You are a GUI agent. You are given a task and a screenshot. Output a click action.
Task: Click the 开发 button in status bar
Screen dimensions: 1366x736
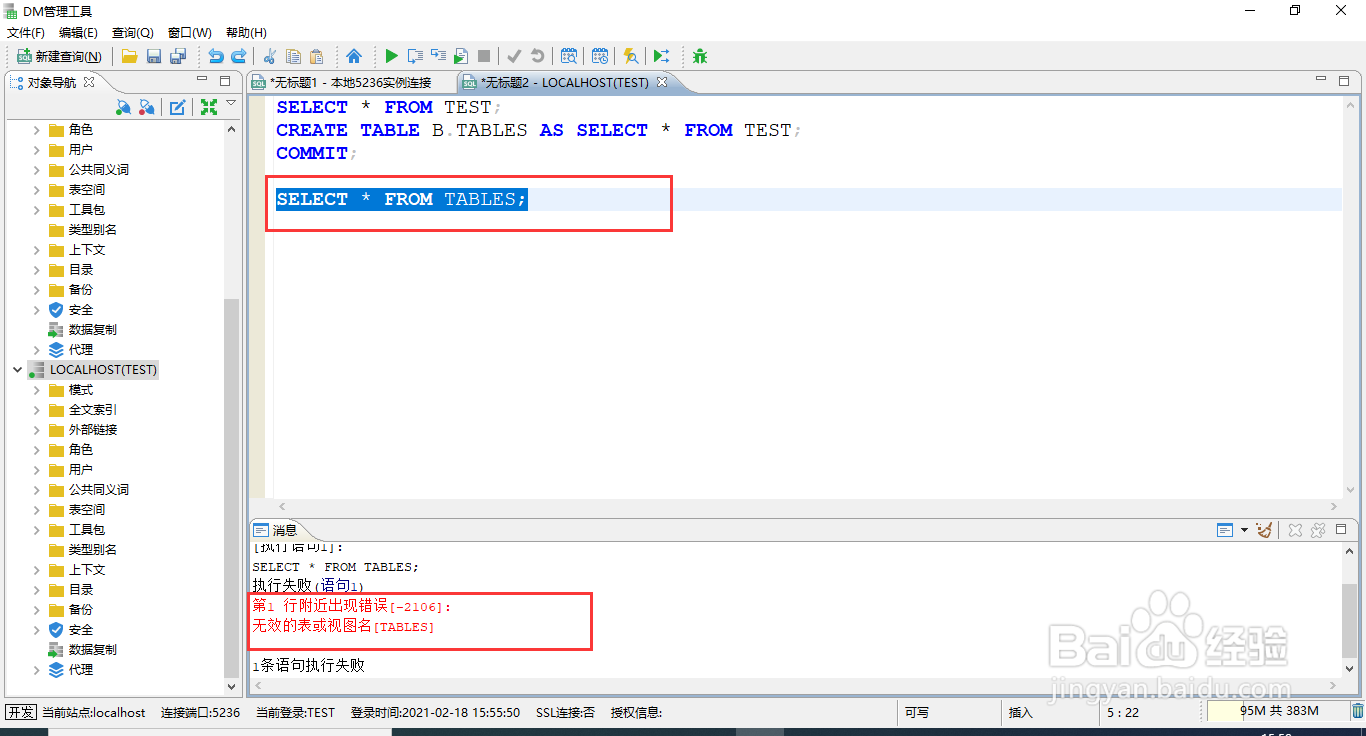pos(21,712)
